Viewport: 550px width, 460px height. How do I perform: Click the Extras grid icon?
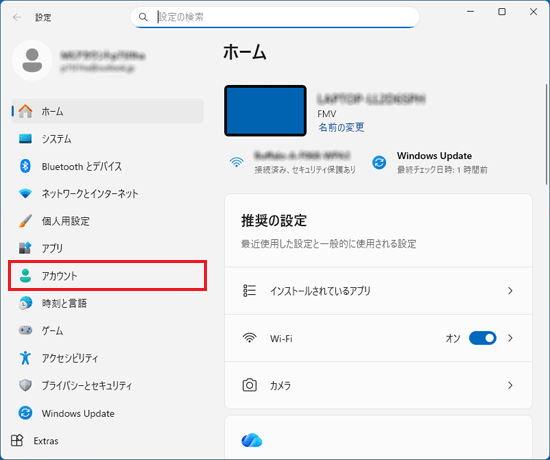click(x=17, y=440)
